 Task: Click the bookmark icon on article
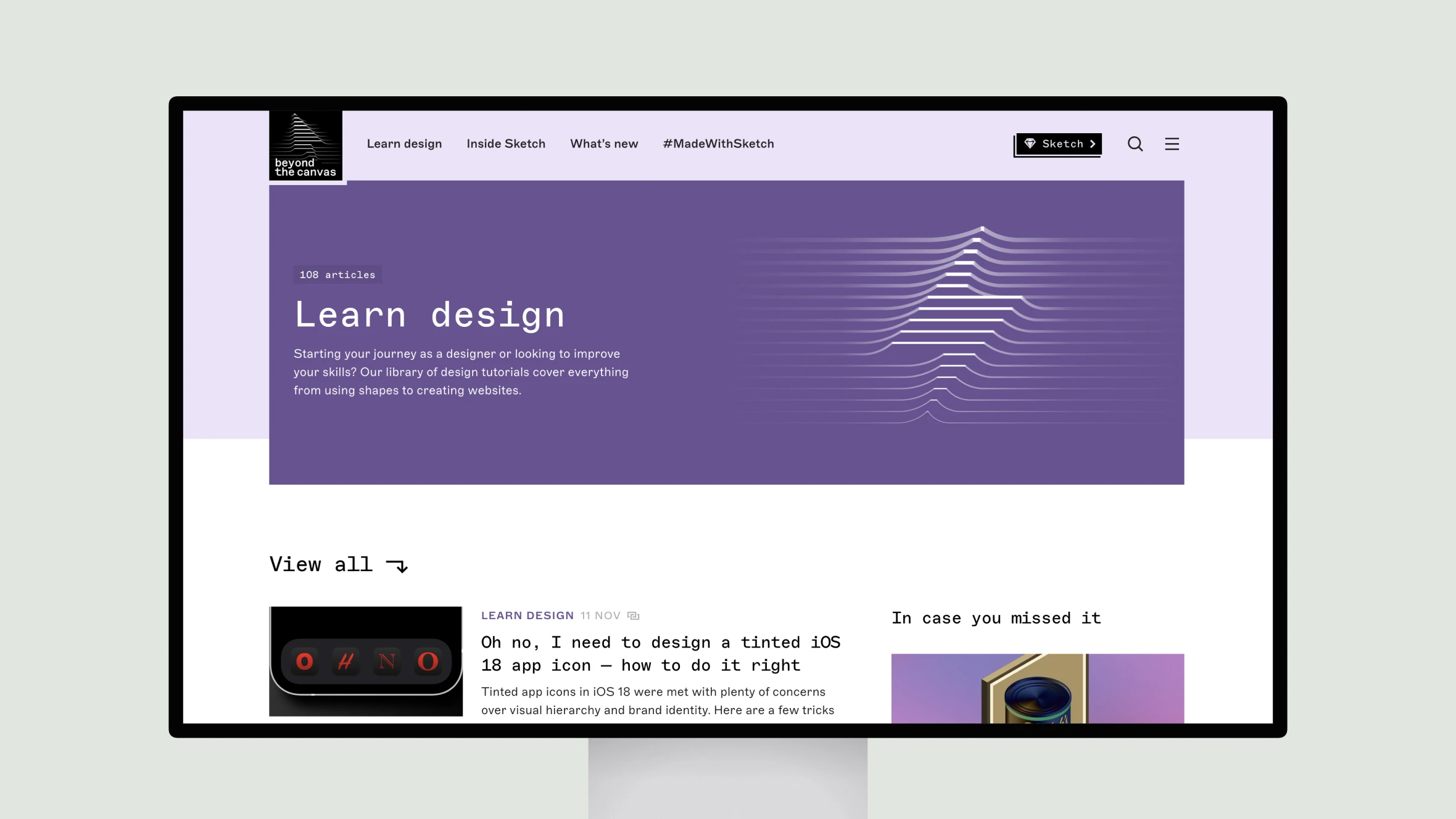(x=634, y=615)
